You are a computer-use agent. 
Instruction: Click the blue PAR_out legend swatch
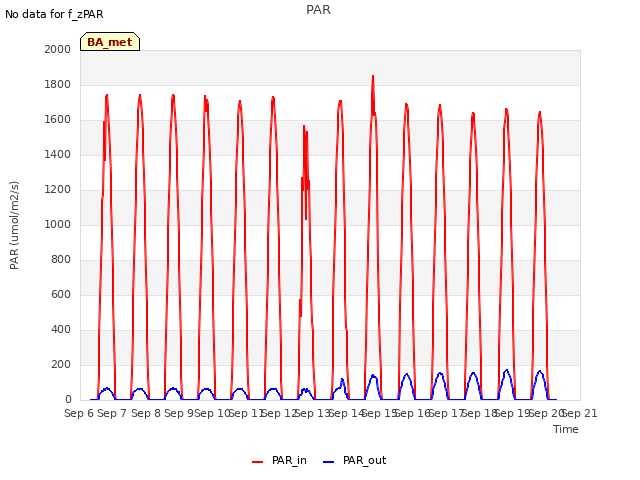coord(329,462)
